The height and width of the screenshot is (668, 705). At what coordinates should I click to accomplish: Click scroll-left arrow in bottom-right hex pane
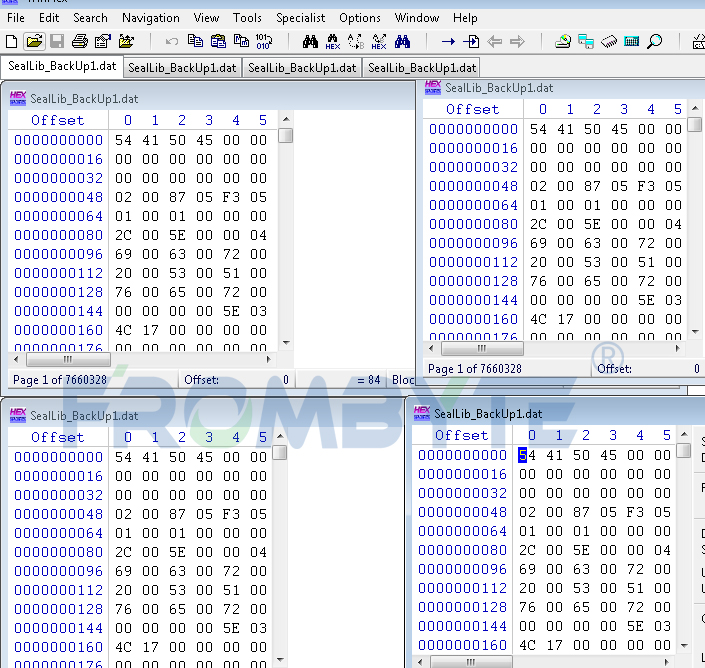coord(420,662)
